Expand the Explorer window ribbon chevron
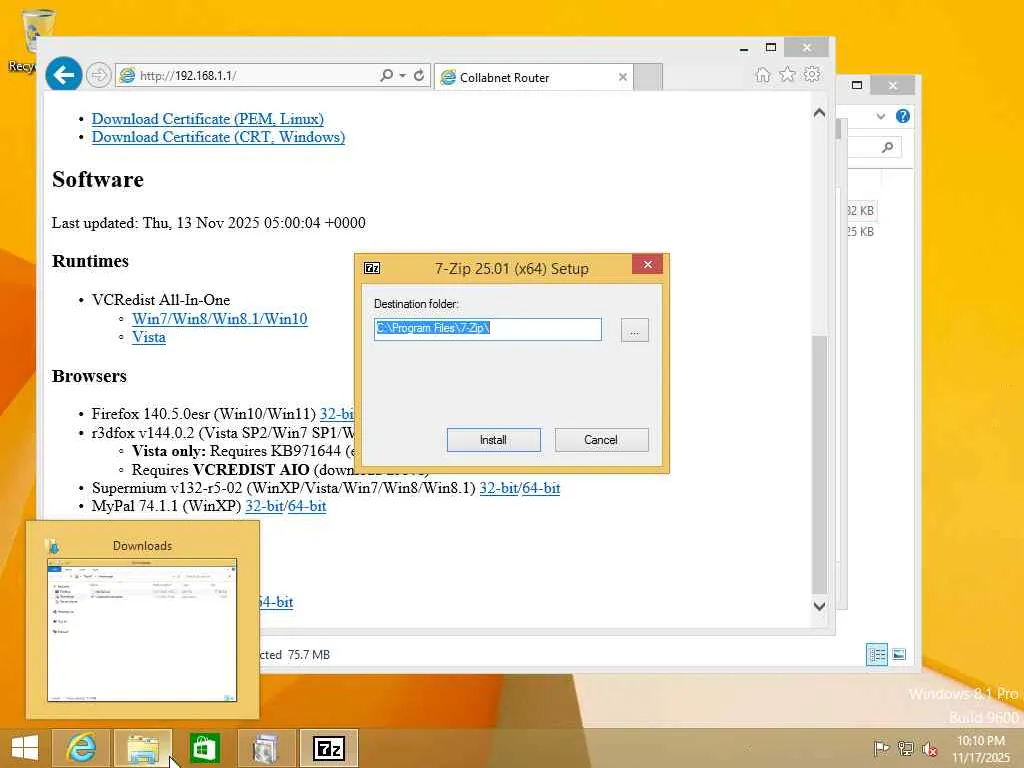This screenshot has width=1024, height=768. [880, 116]
